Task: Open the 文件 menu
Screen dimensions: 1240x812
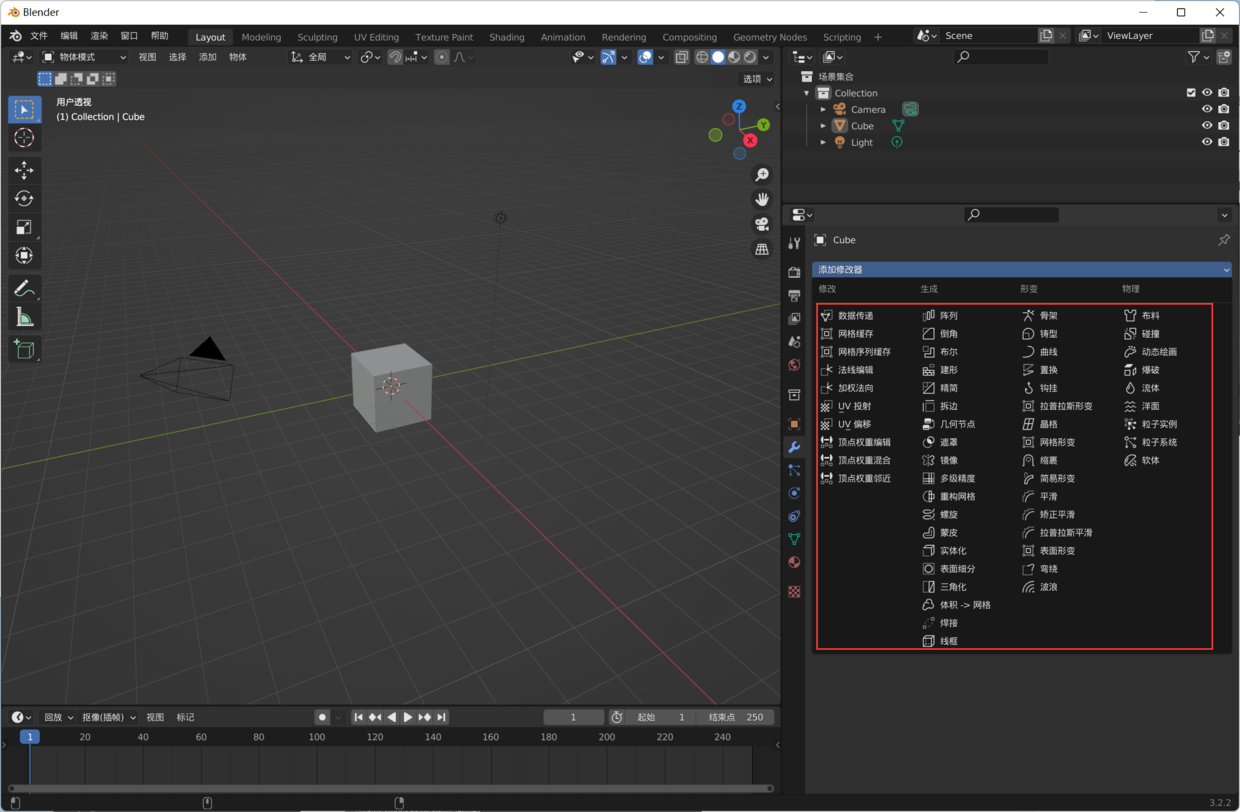Action: 39,36
